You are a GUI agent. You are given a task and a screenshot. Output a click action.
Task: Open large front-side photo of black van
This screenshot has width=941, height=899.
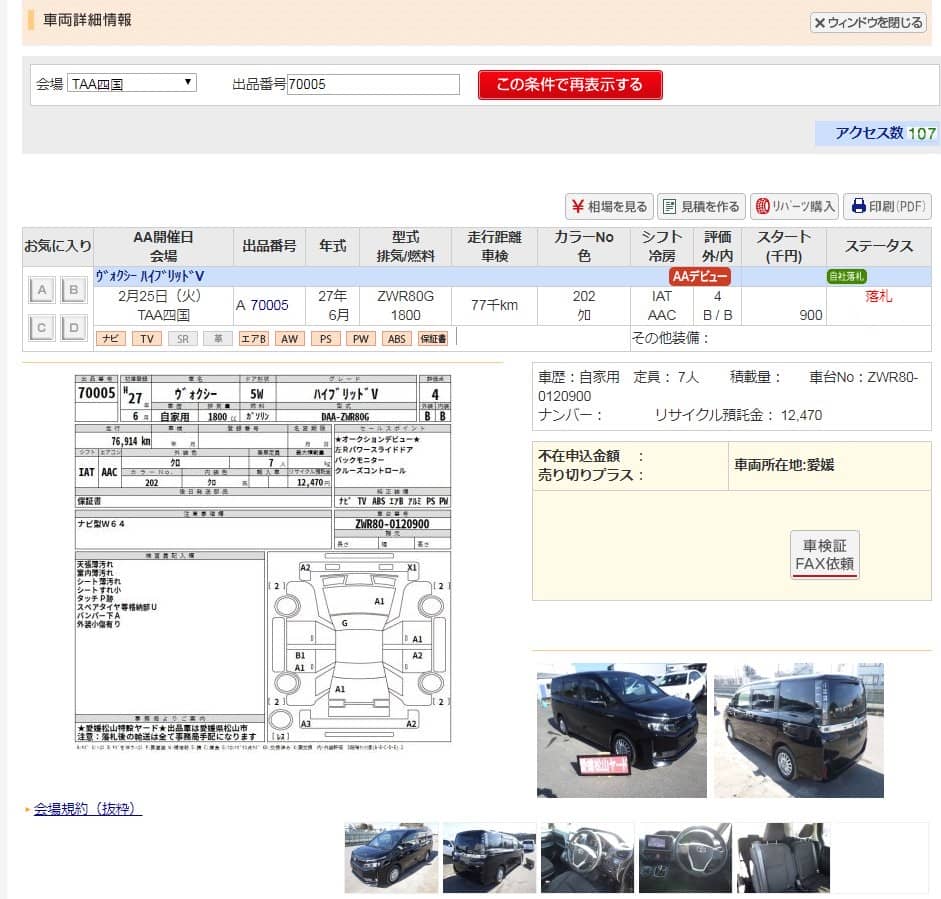[x=621, y=730]
